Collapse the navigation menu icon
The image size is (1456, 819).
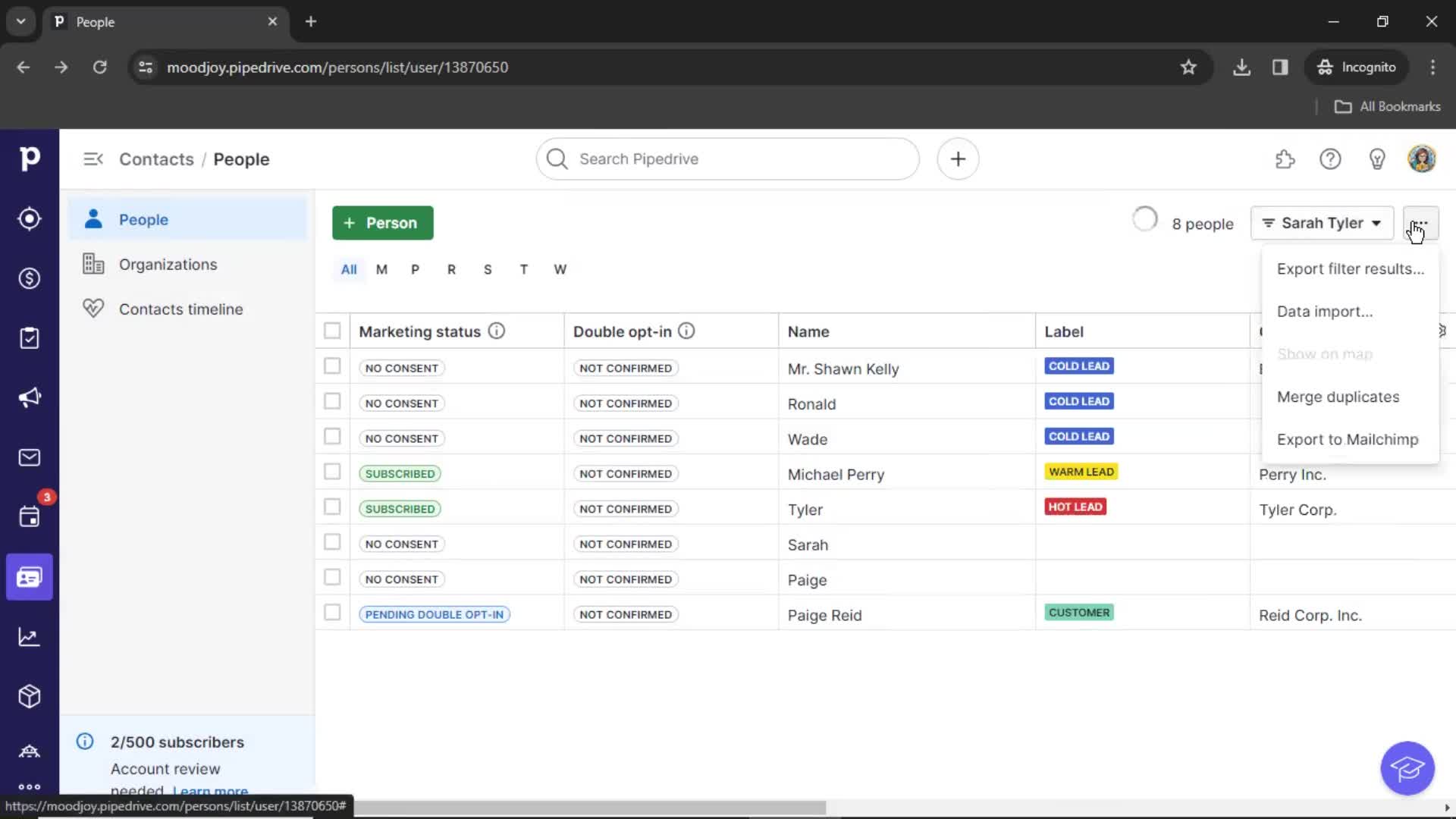click(x=93, y=159)
